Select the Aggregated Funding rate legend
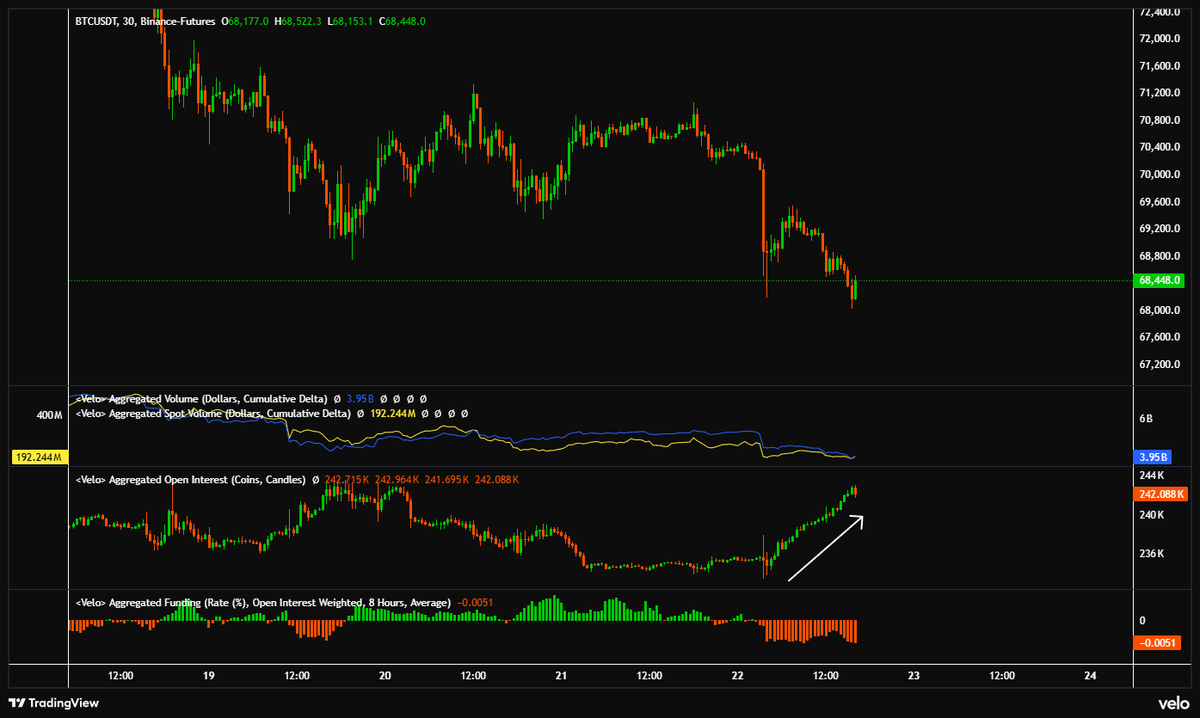Viewport: 1200px width, 718px height. tap(263, 602)
